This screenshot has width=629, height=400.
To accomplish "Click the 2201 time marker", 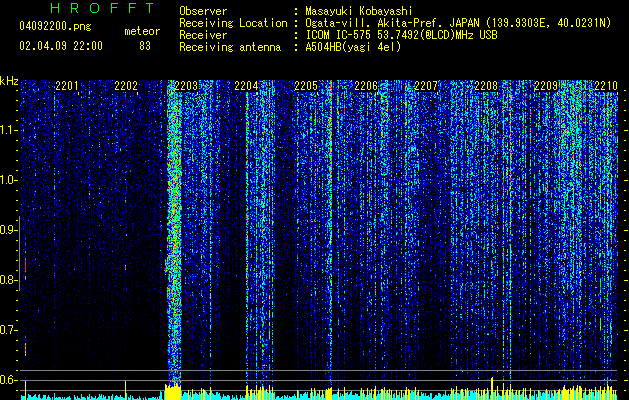I will (67, 86).
